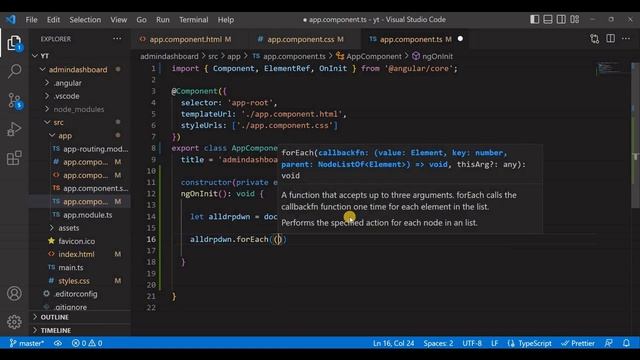Click the VS Code logo icon
Screen dimensions: 640x360
tap(11, 19)
